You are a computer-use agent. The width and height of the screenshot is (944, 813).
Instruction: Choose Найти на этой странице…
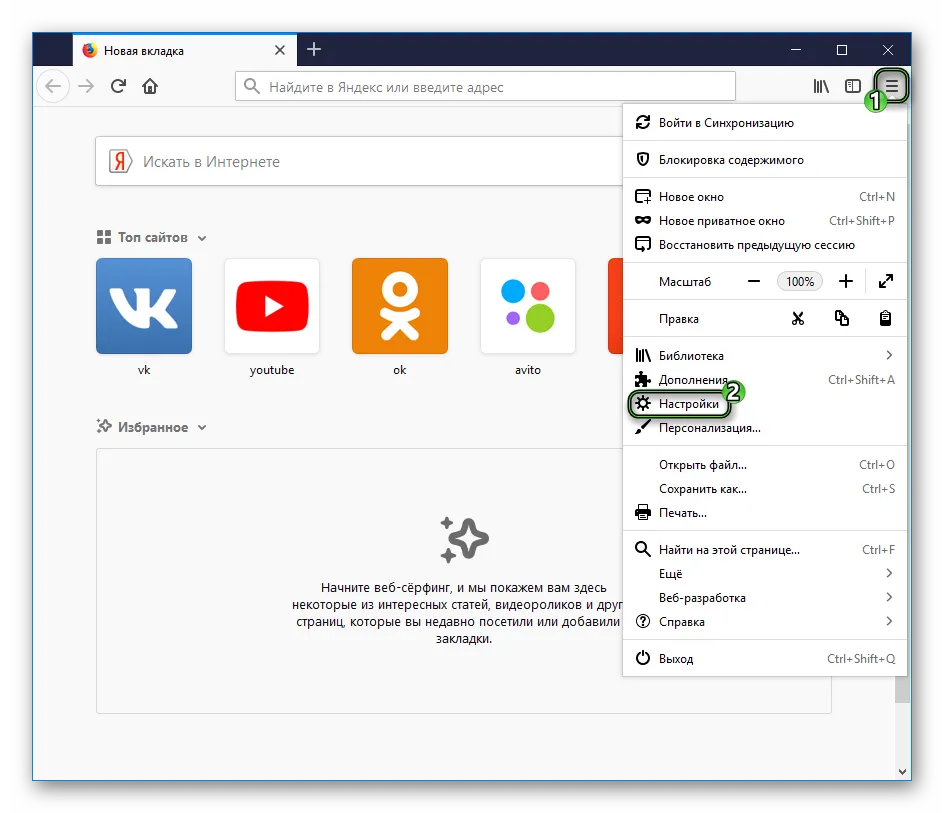765,550
